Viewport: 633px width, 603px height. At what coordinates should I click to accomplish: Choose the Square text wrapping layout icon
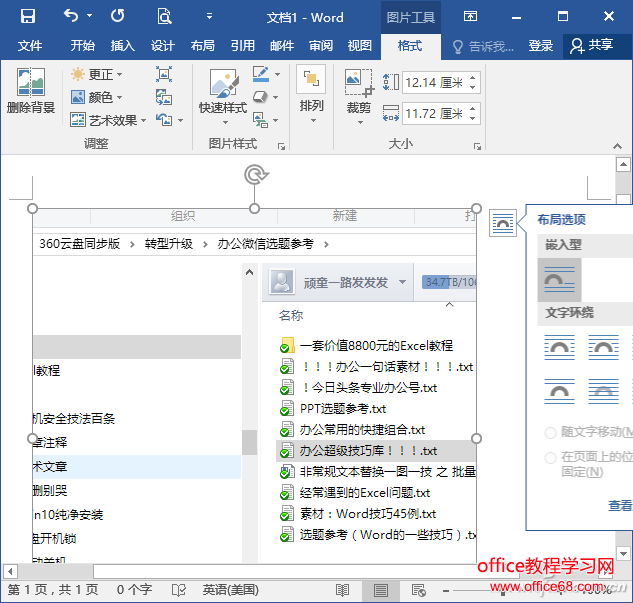point(560,348)
